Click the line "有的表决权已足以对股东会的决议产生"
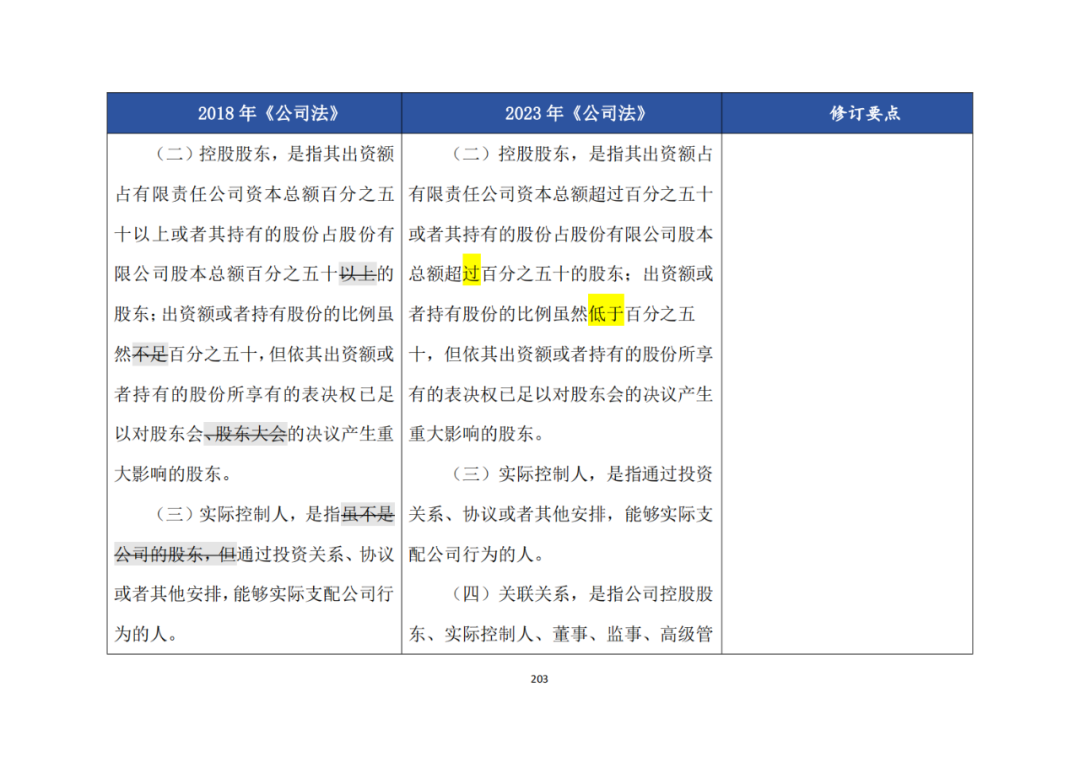The height and width of the screenshot is (763, 1080). coord(561,394)
